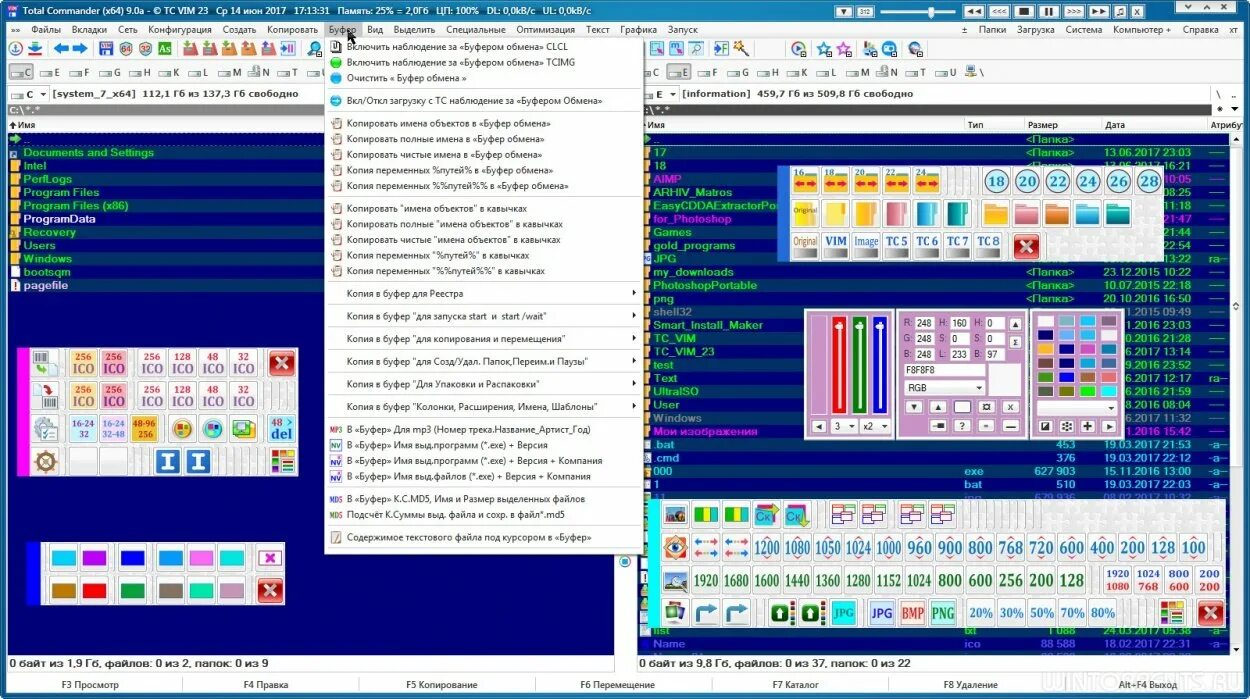Click the green 'As' toolbar icon
The image size is (1250, 699).
click(x=165, y=48)
